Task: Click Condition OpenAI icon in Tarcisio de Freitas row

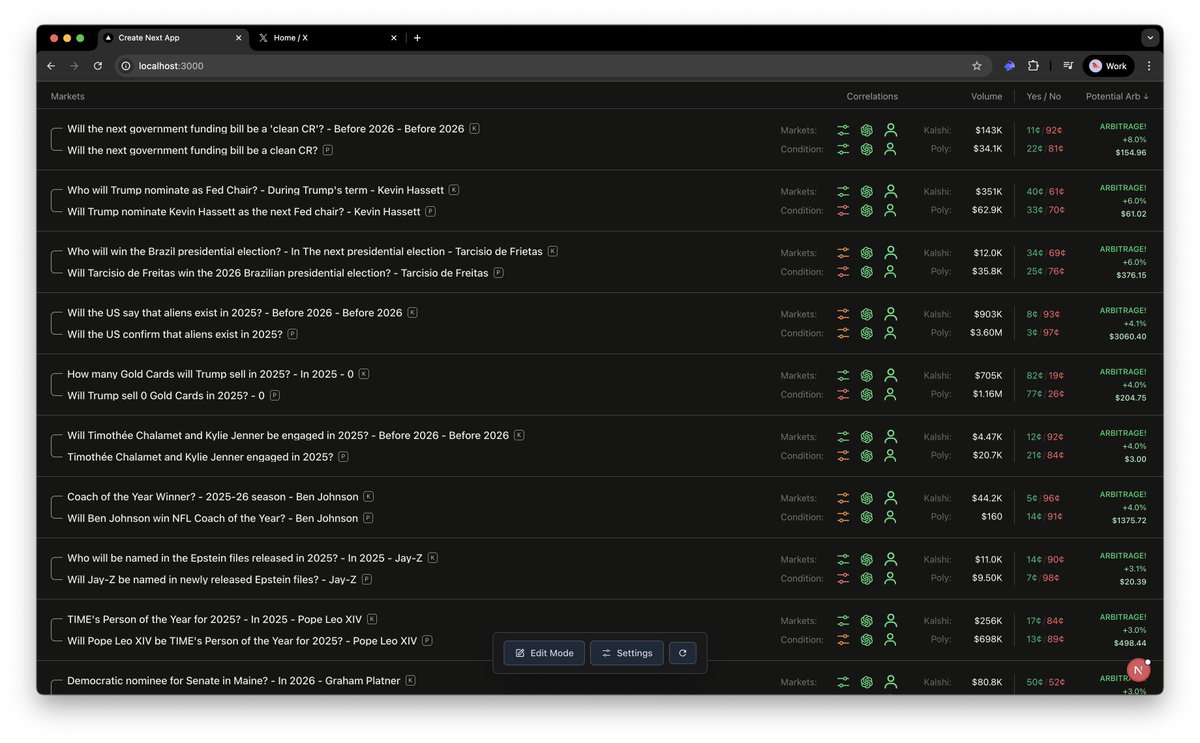Action: point(867,272)
